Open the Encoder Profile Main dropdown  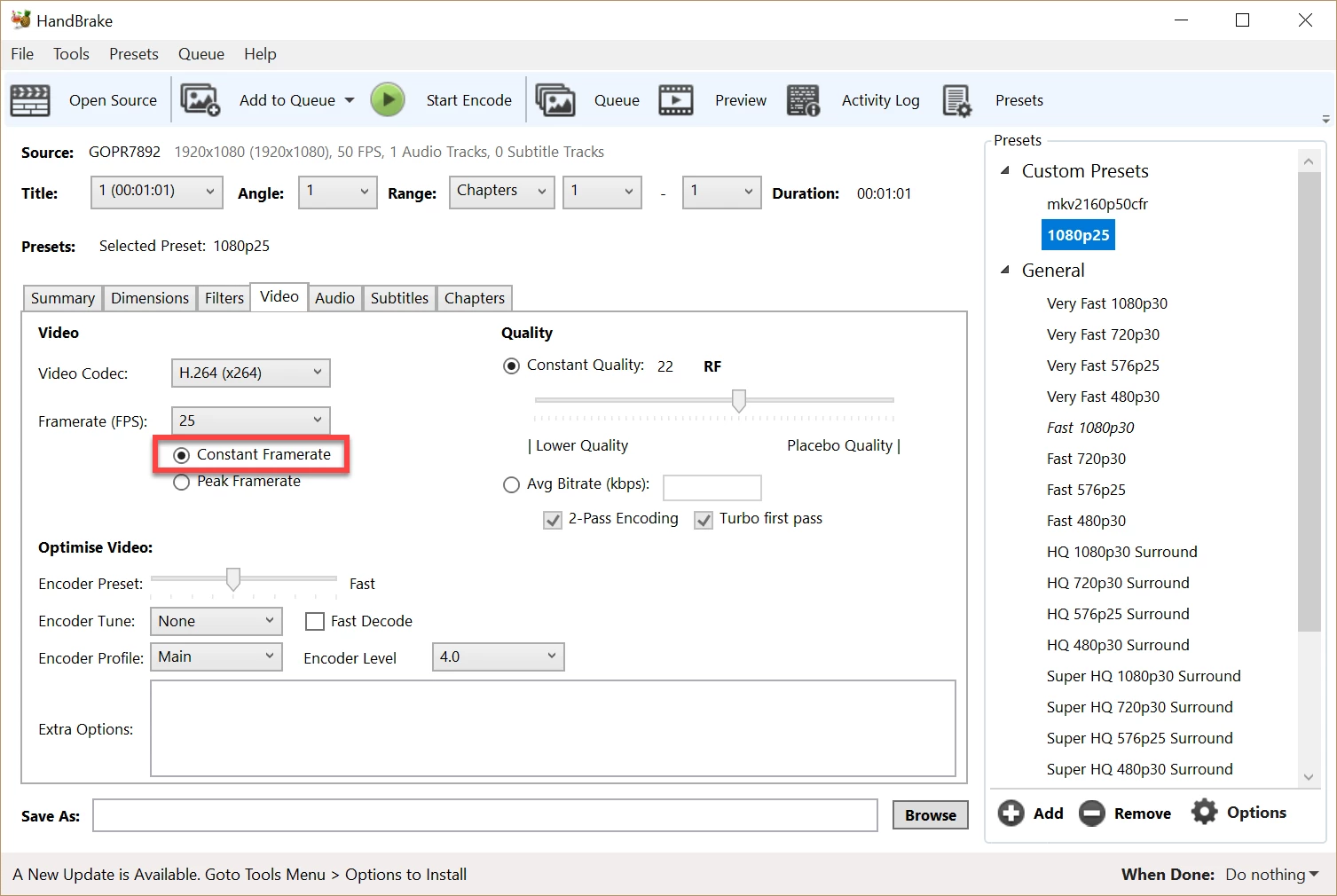216,656
